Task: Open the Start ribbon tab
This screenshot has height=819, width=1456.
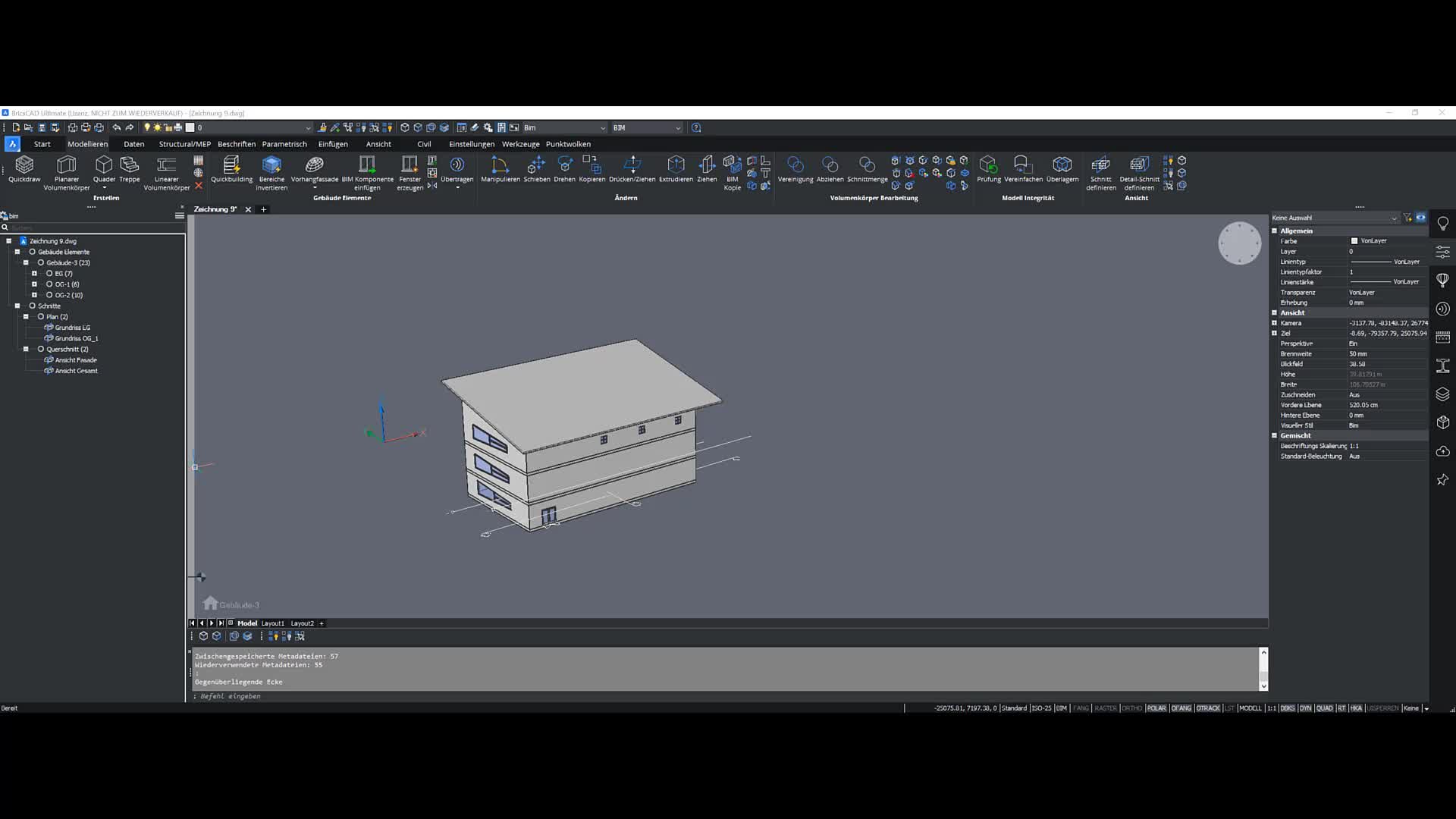Action: 42,144
